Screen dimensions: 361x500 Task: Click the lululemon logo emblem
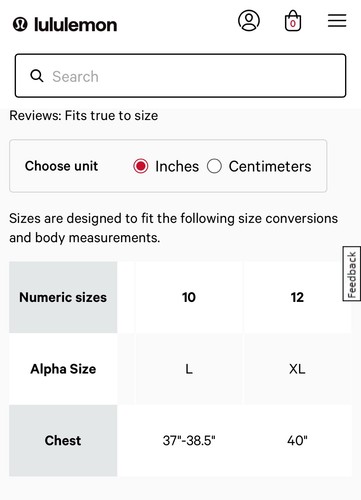(20, 25)
